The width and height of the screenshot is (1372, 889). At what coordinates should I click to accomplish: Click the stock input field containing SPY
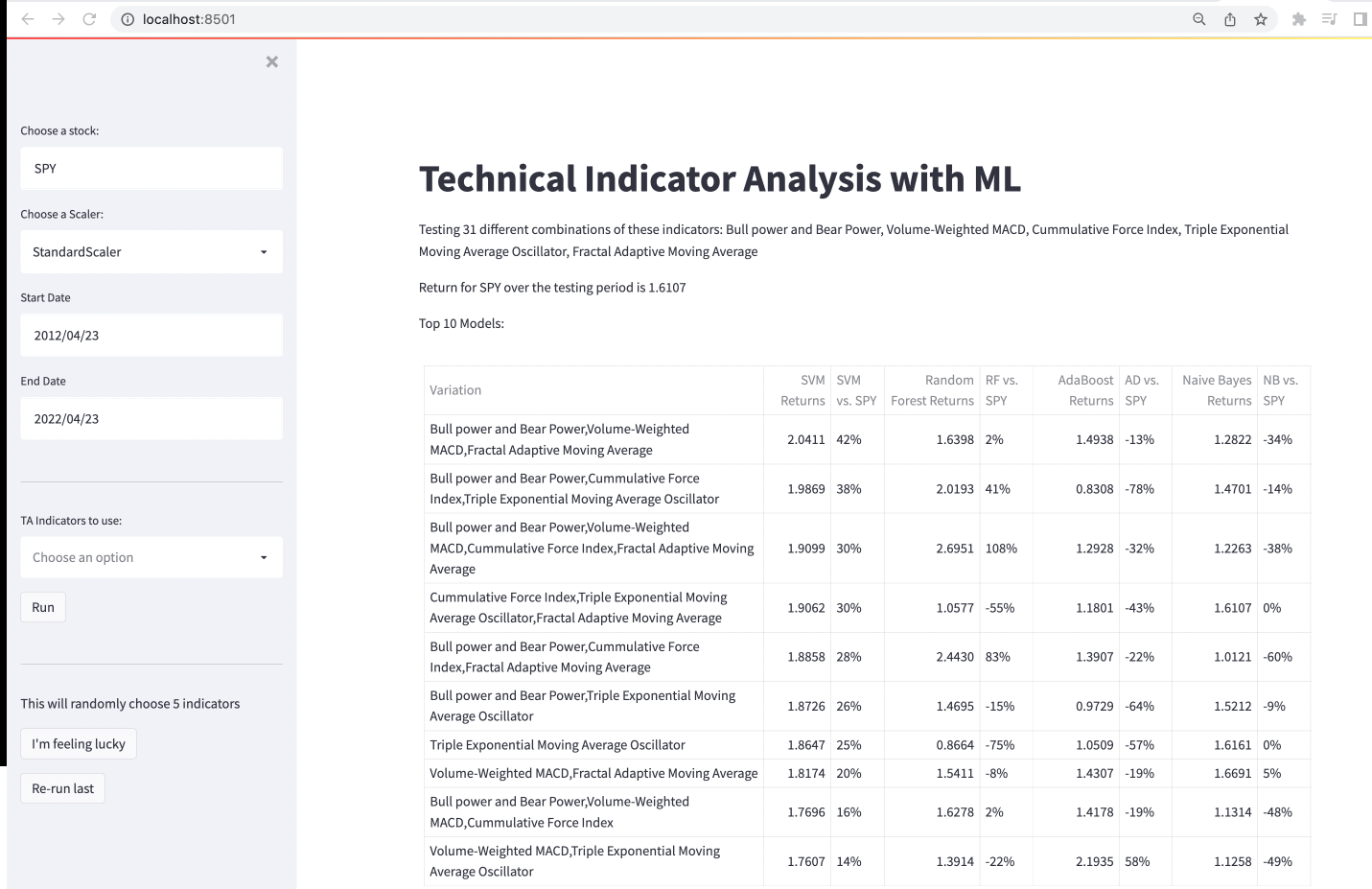(x=151, y=169)
